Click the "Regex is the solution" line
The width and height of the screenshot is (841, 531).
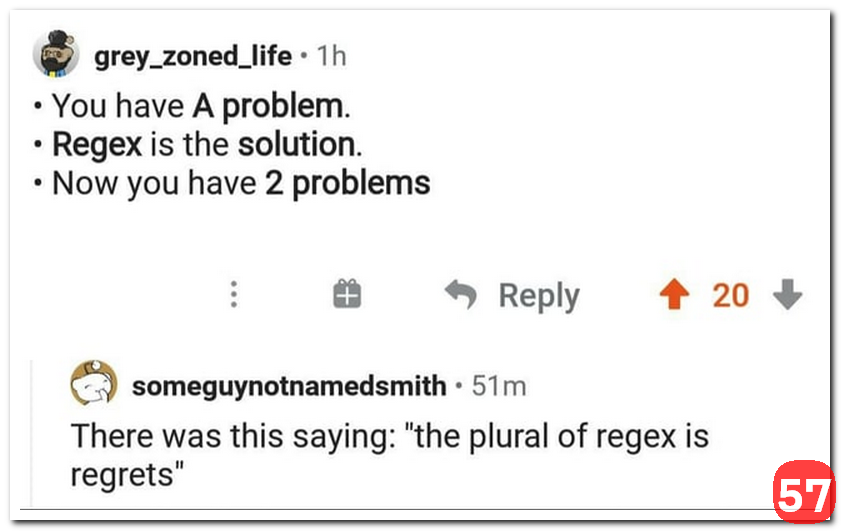tap(206, 144)
